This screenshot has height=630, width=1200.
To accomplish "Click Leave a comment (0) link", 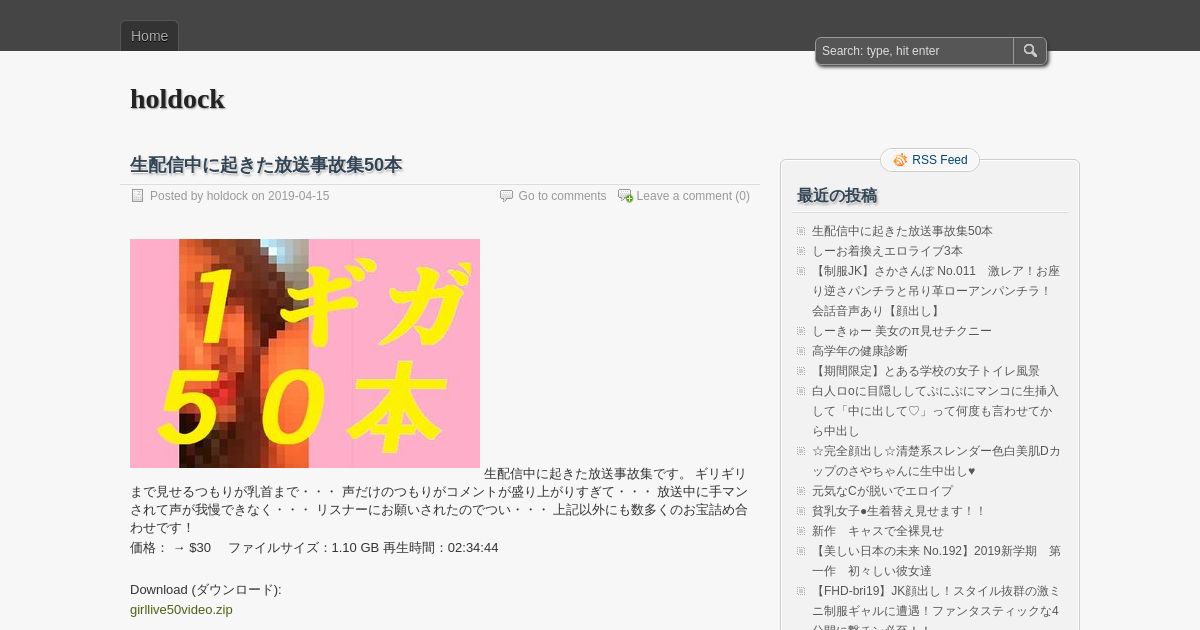I will [x=693, y=196].
